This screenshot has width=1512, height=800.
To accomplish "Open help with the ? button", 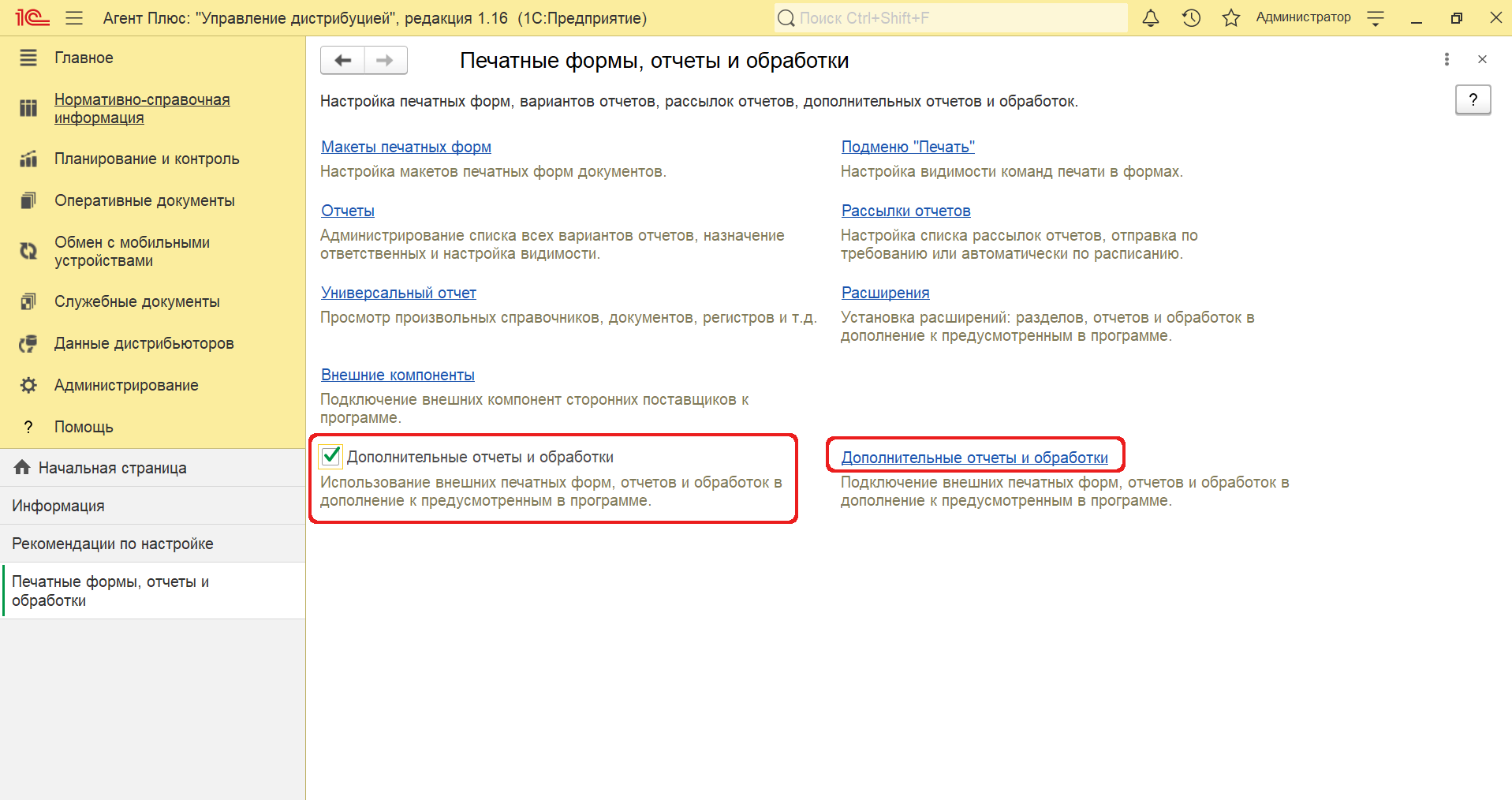I will pos(1473,99).
